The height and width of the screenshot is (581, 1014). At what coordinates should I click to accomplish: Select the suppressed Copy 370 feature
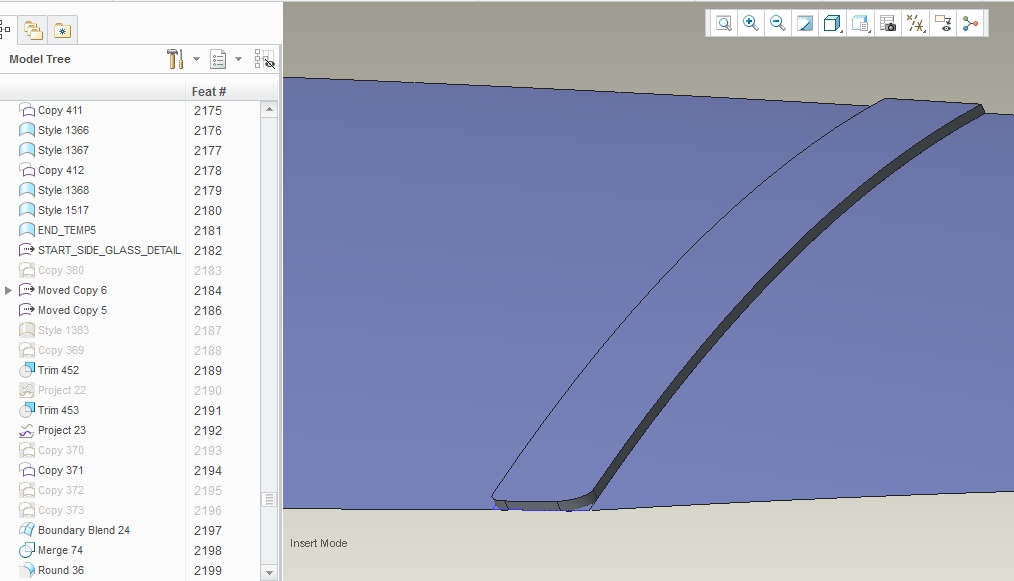[61, 450]
